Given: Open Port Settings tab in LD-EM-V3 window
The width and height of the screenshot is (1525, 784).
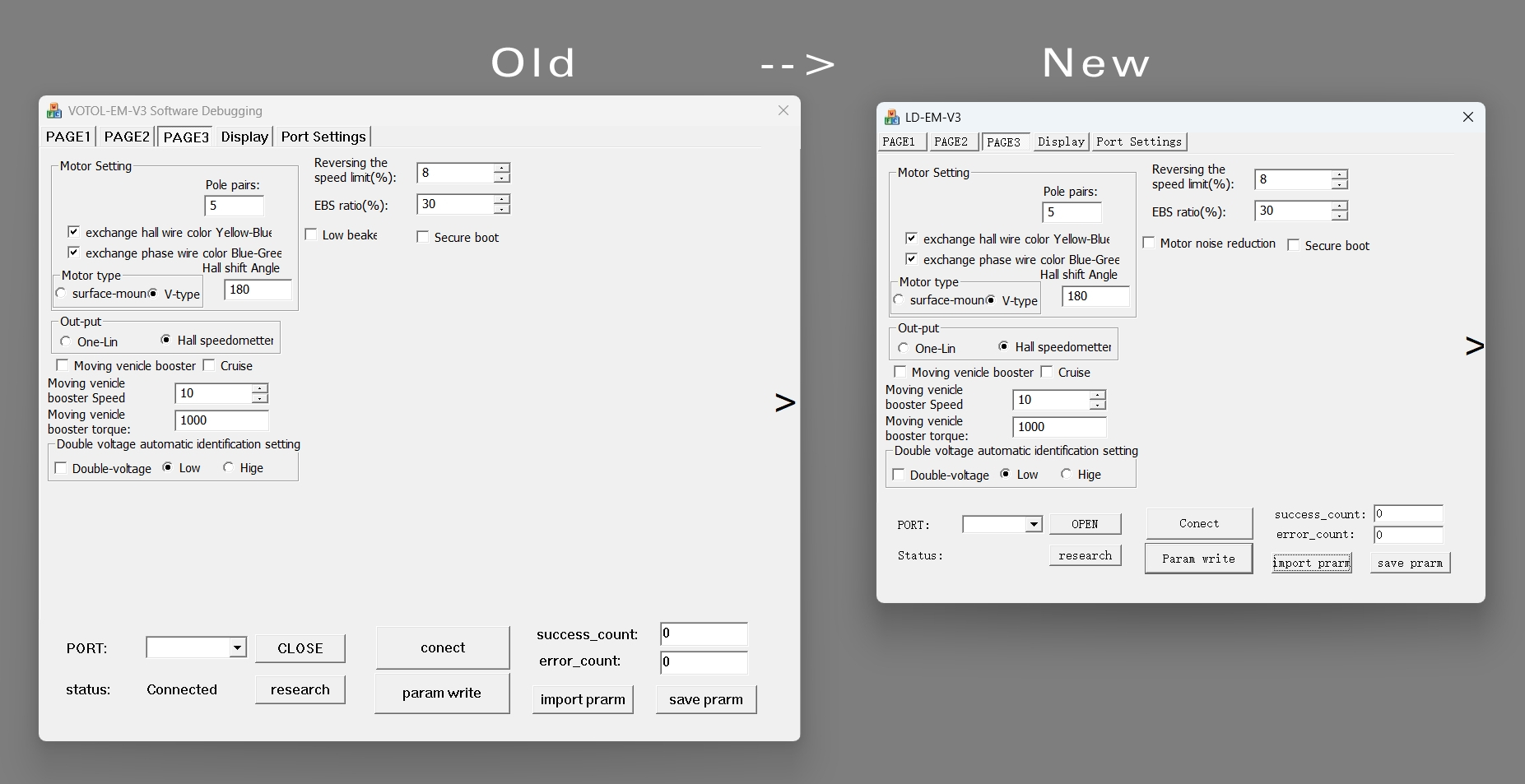Looking at the screenshot, I should pos(1139,141).
